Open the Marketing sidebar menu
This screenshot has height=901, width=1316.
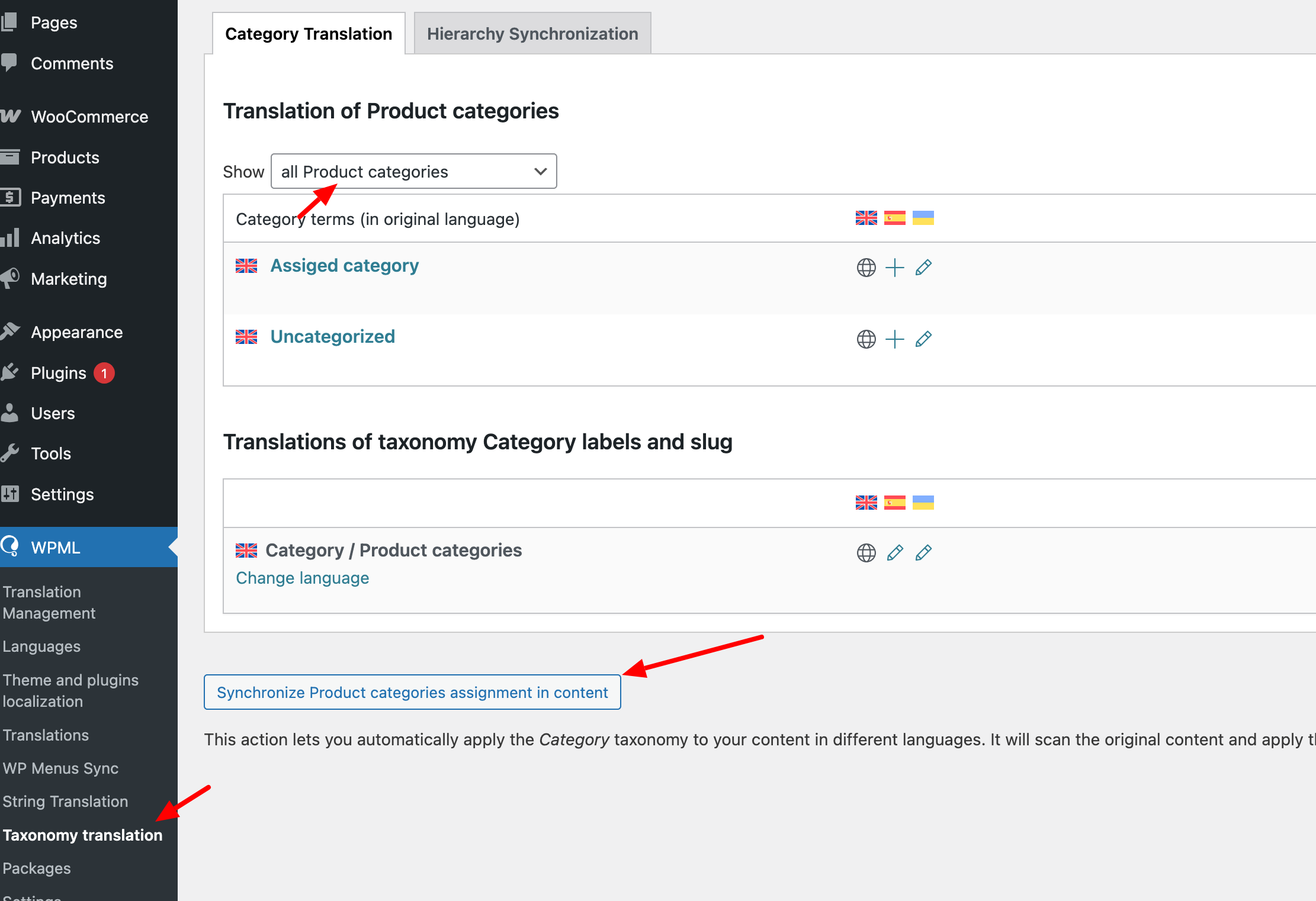69,279
